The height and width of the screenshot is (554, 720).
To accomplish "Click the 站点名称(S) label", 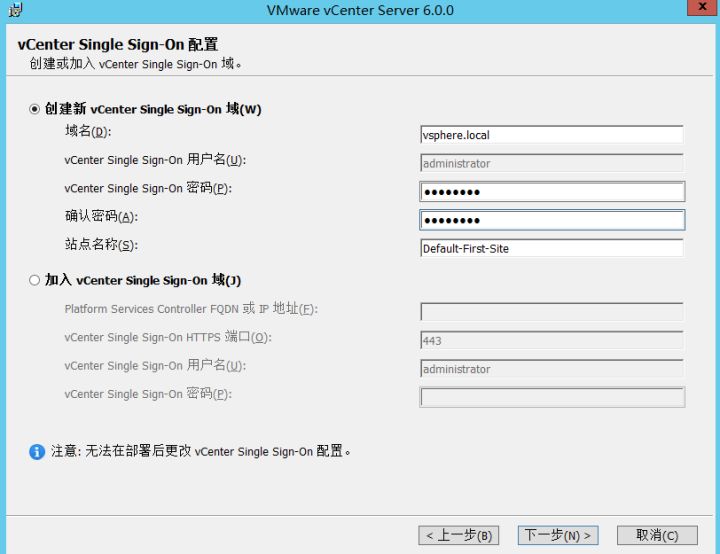I will pyautogui.click(x=101, y=245).
